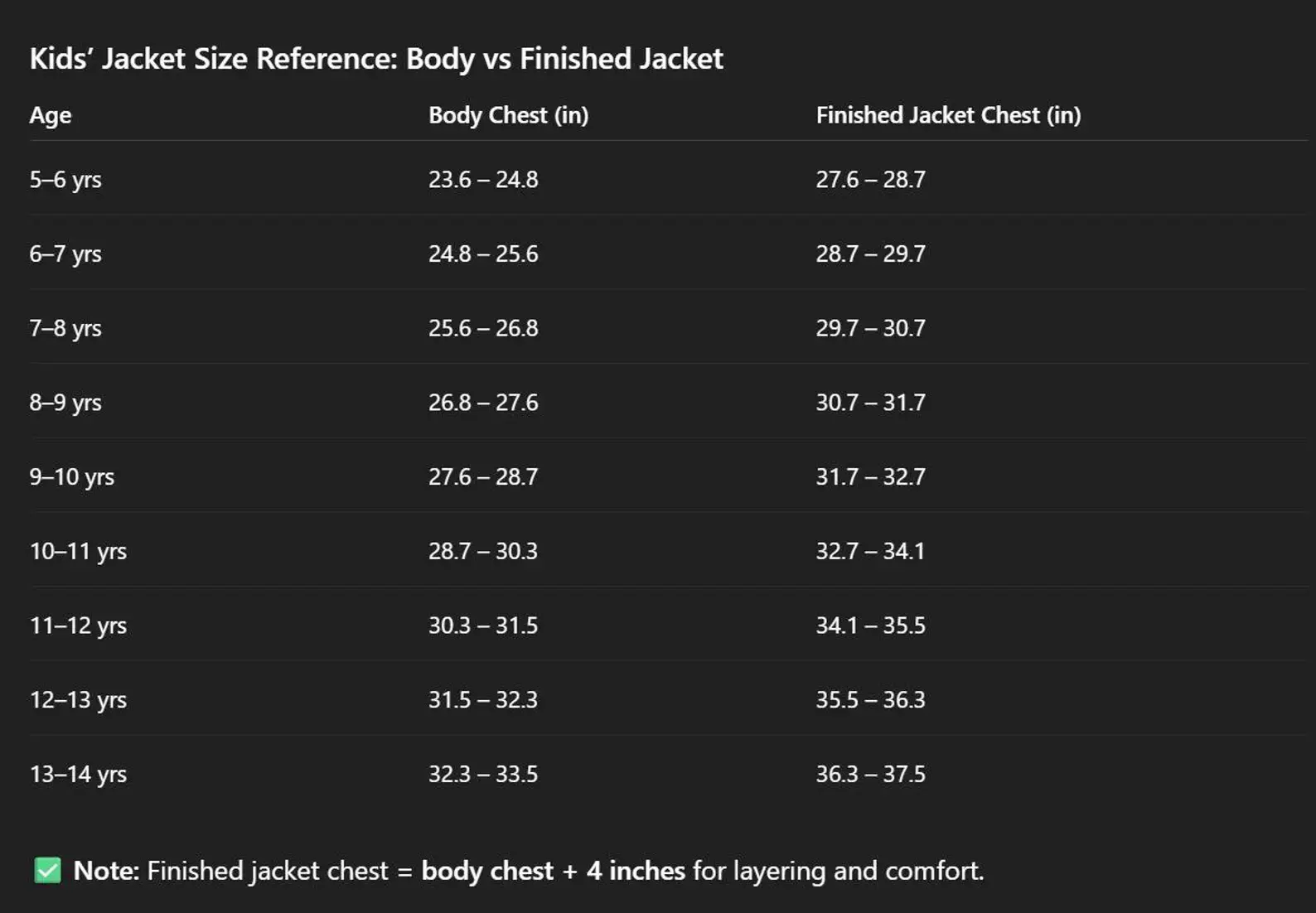Click the table title about Kids' Jacket sizes
The width and height of the screenshot is (1316, 913).
376,59
